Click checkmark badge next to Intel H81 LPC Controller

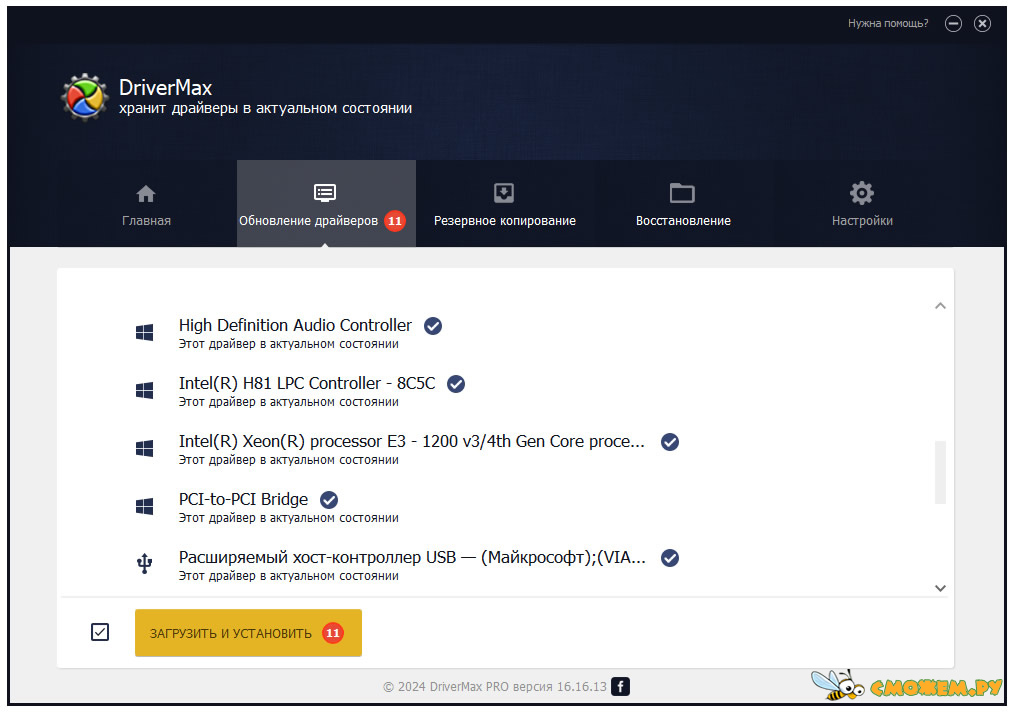click(456, 384)
